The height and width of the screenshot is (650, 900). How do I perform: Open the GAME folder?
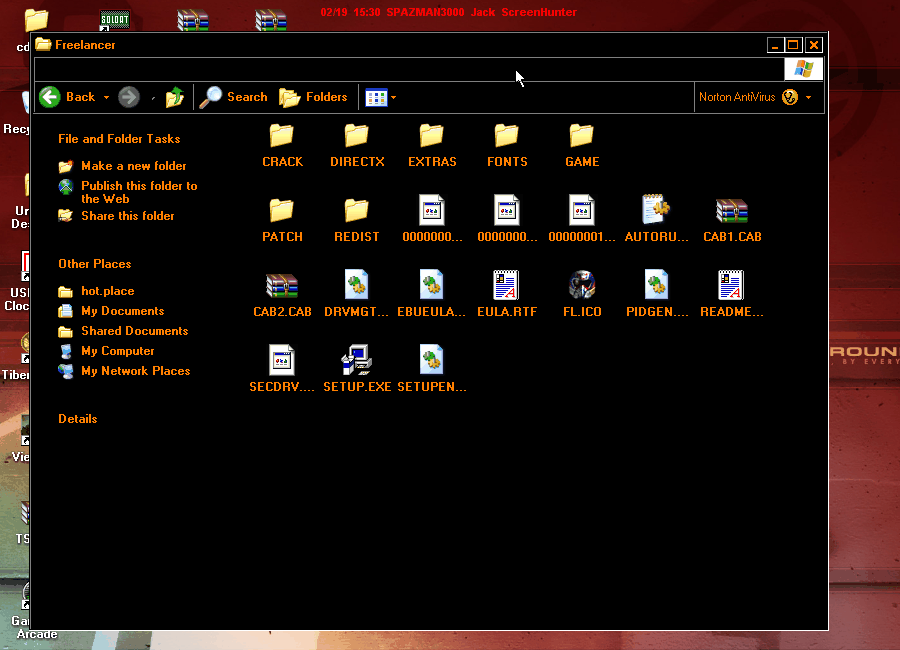coord(581,145)
